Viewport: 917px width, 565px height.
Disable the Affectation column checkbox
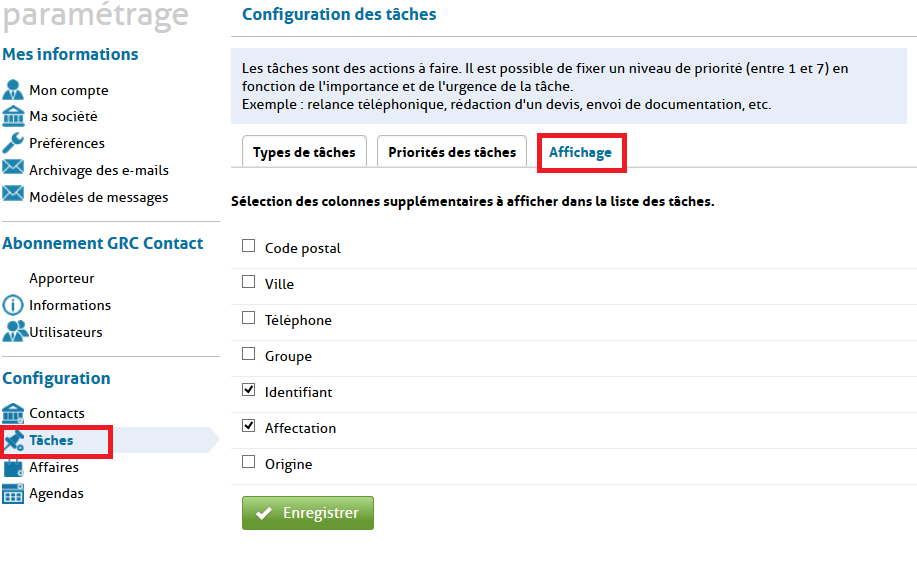point(249,427)
